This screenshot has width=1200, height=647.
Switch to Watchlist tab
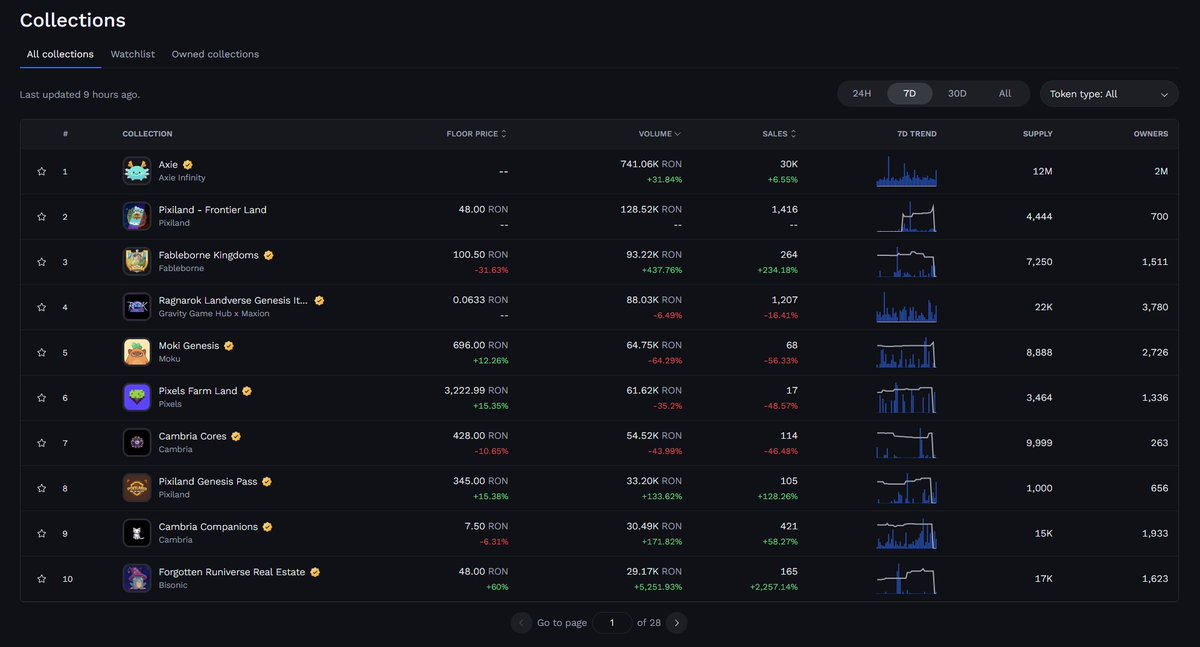tap(133, 54)
